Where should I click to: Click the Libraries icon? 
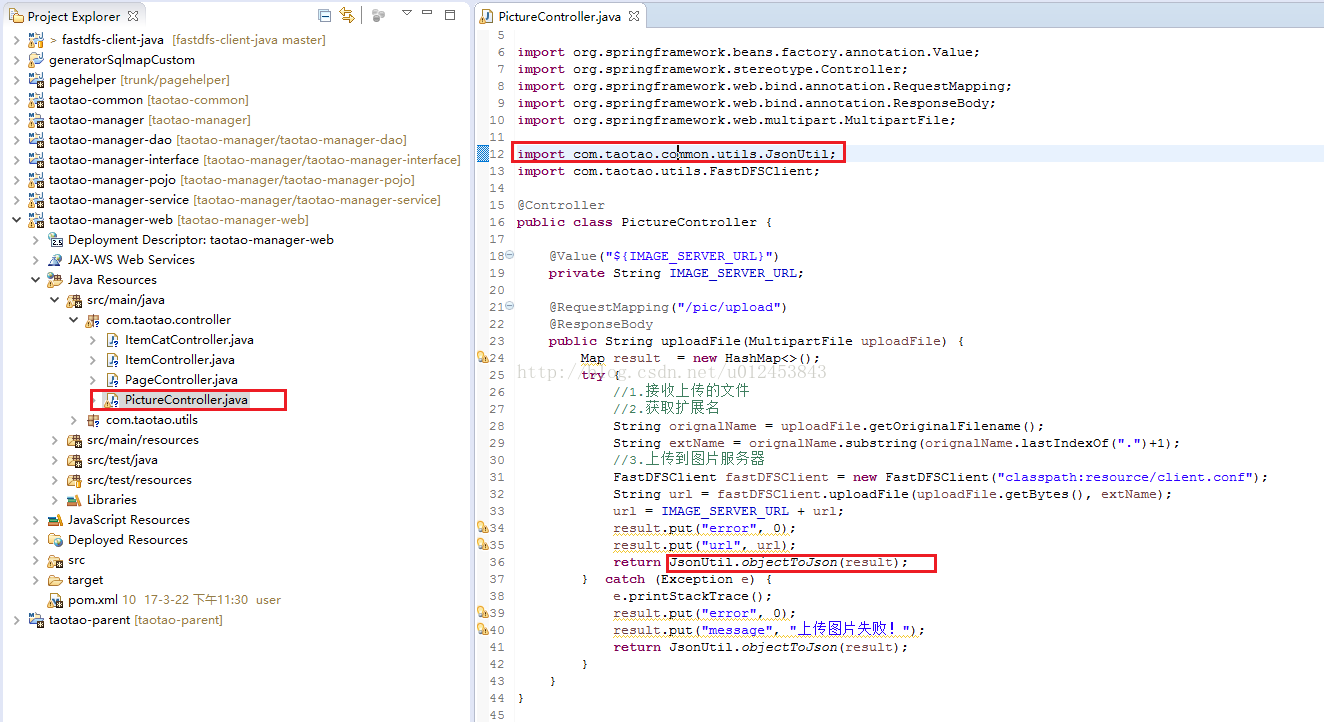point(75,500)
